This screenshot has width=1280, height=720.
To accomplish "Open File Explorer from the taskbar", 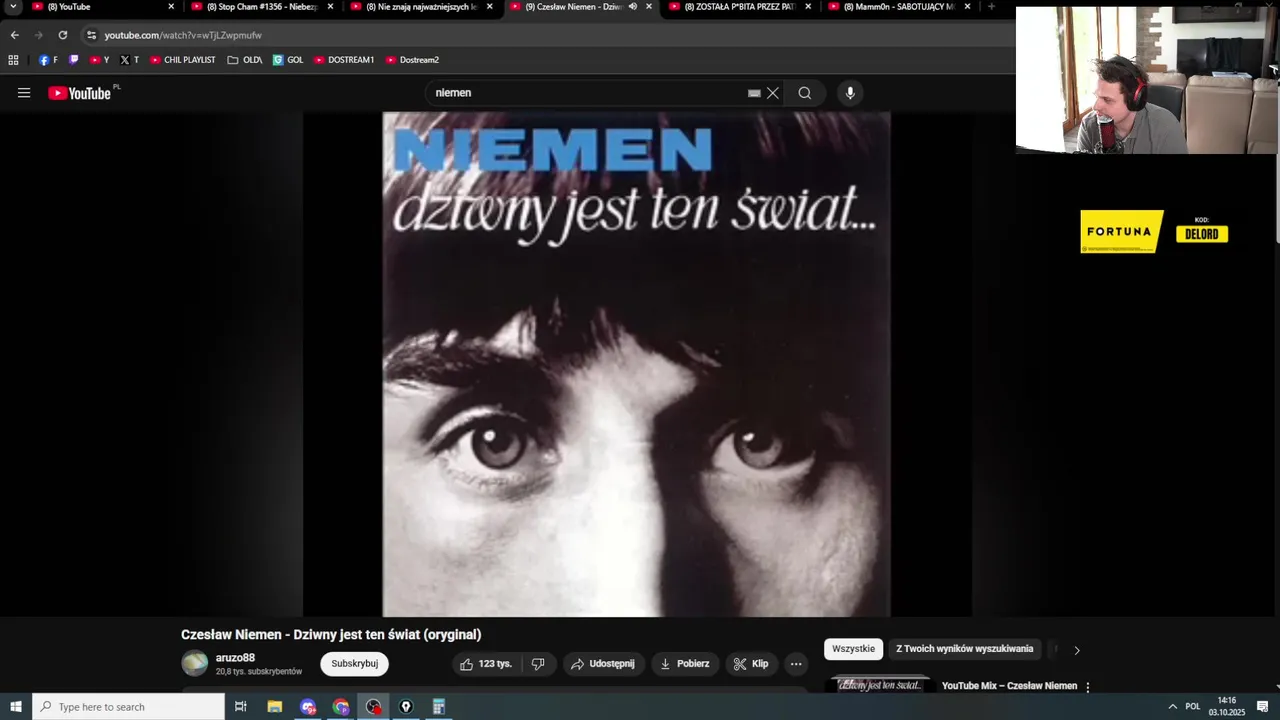I will [274, 706].
